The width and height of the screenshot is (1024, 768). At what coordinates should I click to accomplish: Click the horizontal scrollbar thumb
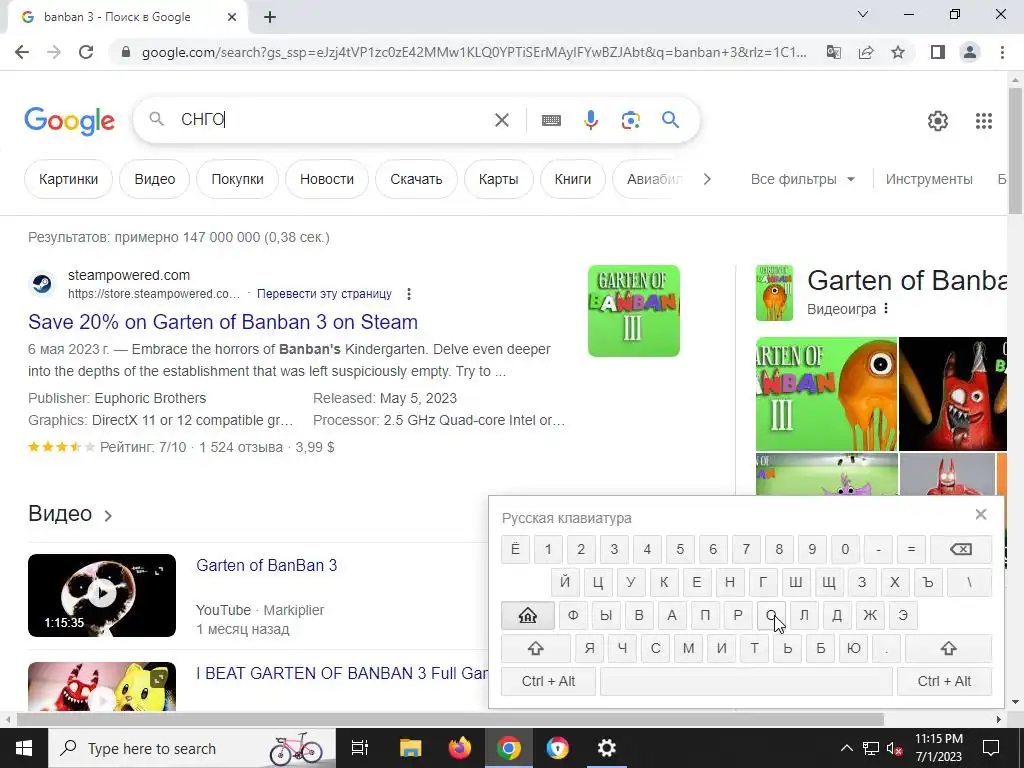pyautogui.click(x=450, y=719)
